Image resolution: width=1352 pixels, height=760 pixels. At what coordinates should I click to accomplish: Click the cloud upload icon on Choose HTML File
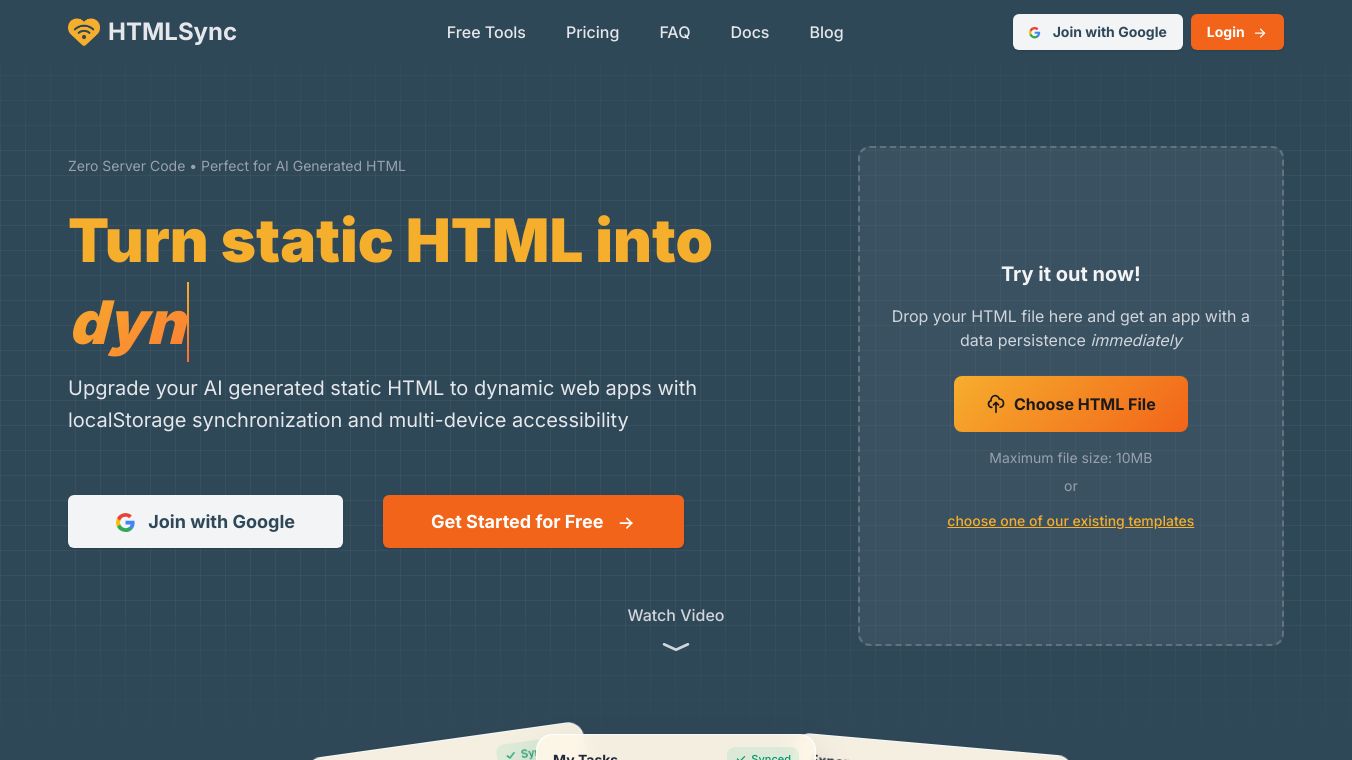[x=996, y=404]
